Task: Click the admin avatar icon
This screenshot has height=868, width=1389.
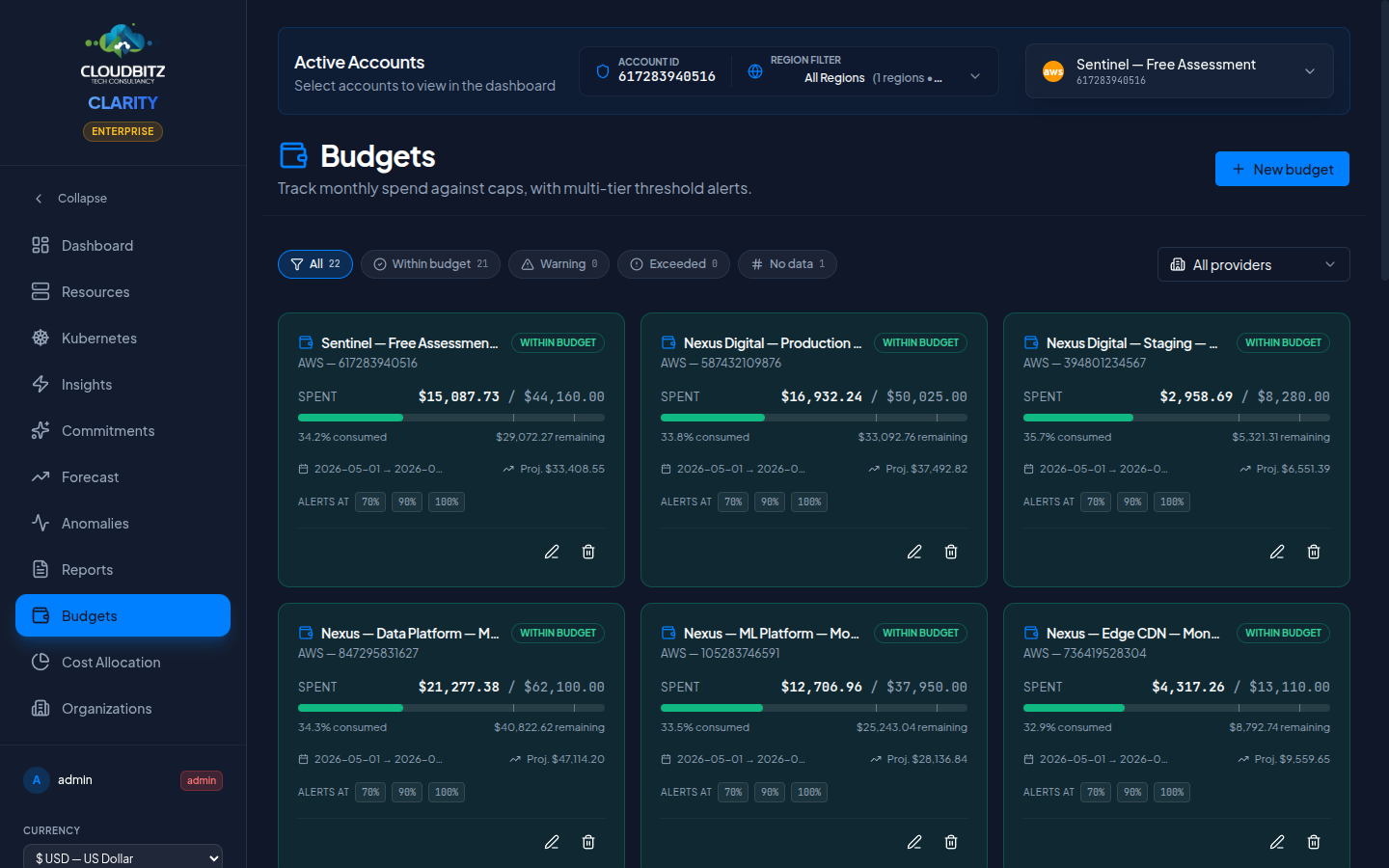Action: [37, 780]
